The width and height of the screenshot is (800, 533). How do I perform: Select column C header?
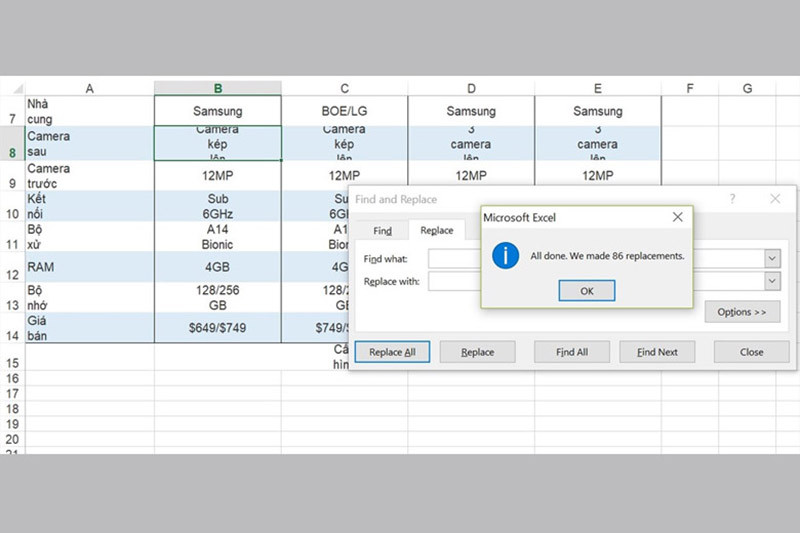344,88
